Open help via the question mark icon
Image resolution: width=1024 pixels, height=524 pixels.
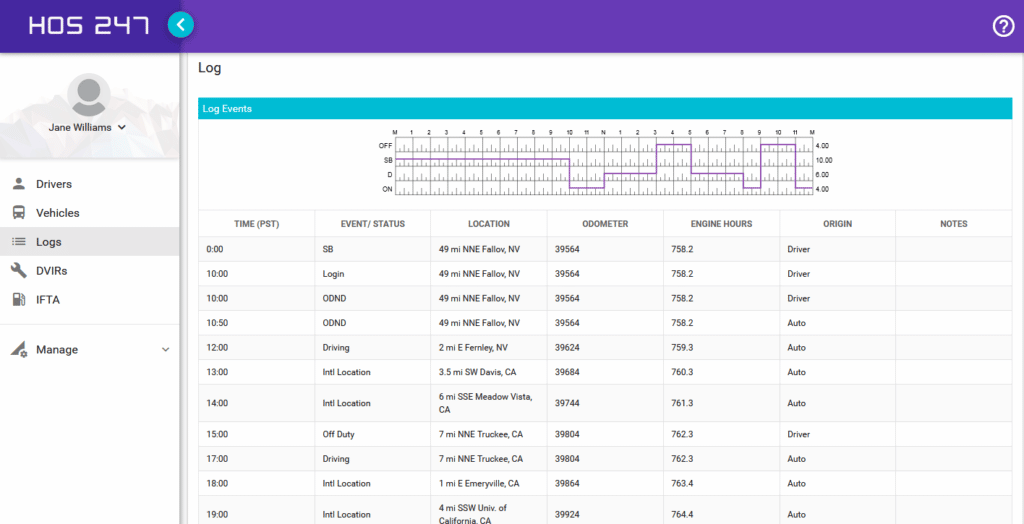[1003, 26]
